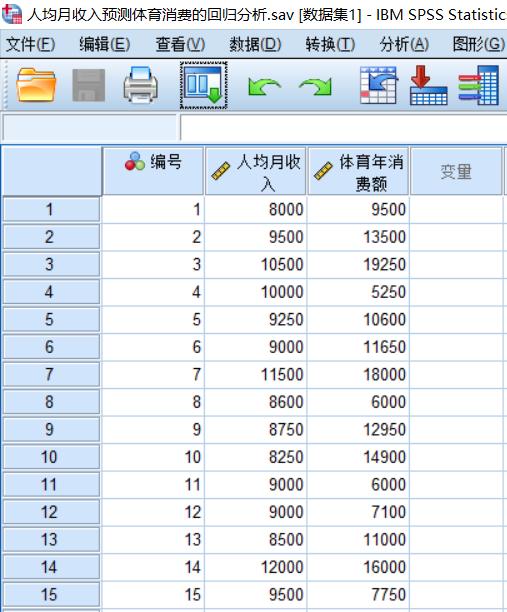
Task: Select row header 13
Action: coord(51,539)
